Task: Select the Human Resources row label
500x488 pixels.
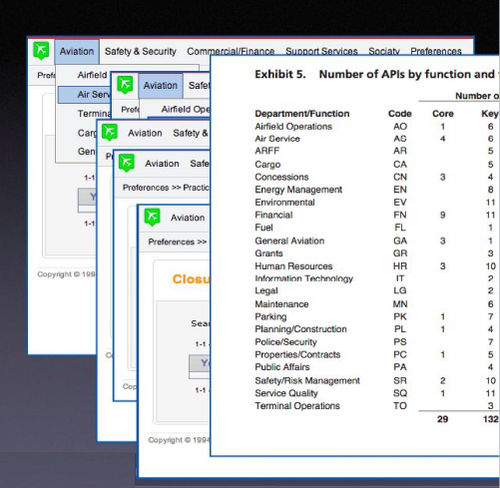Action: pyautogui.click(x=294, y=266)
